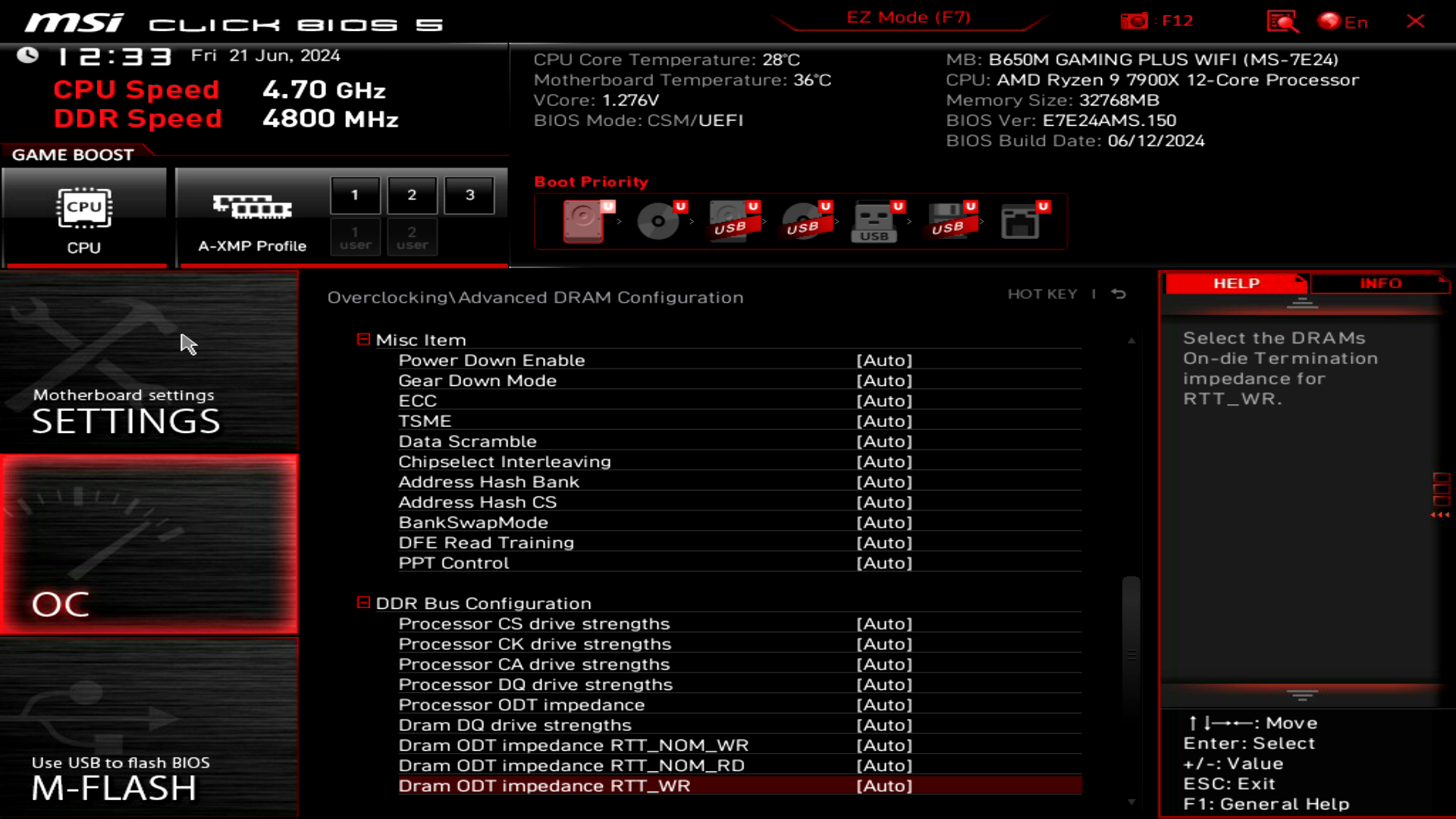Collapse the Misc Item section
The width and height of the screenshot is (1456, 819).
[x=362, y=339]
